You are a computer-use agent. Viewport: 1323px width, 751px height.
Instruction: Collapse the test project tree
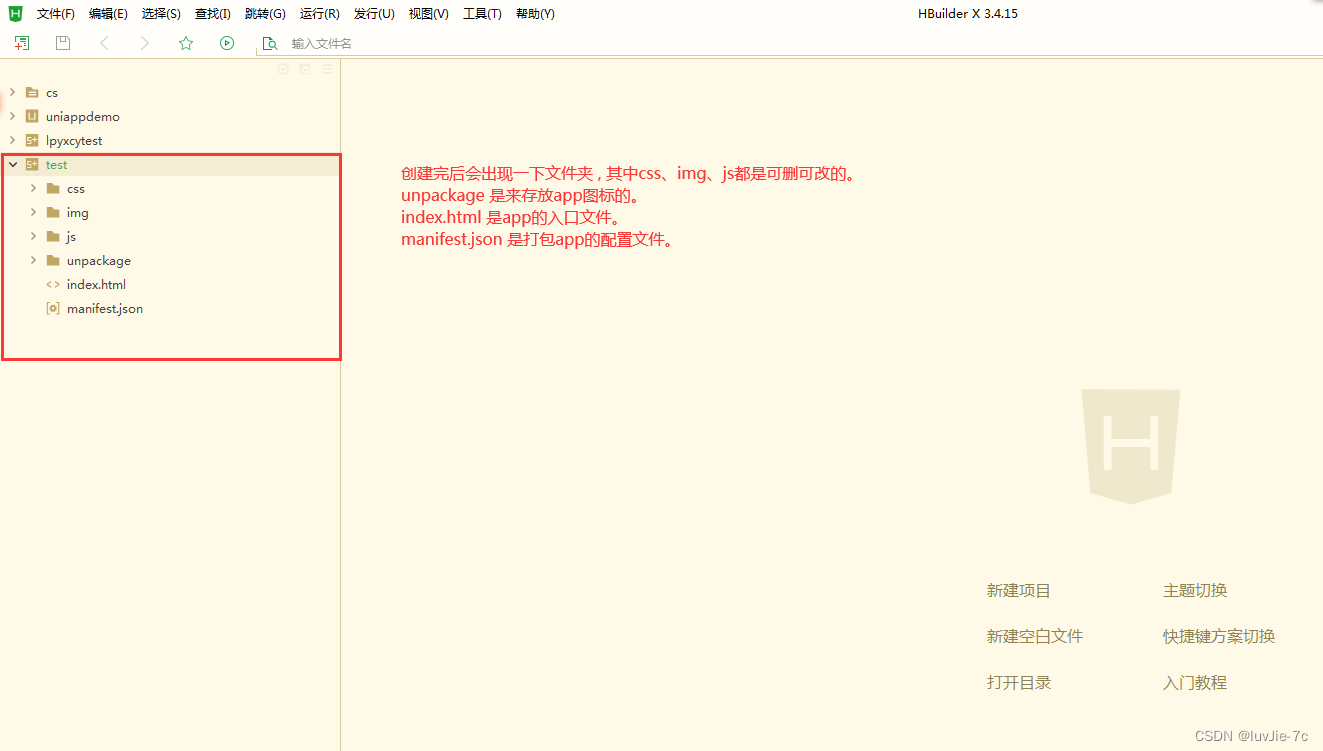point(12,164)
